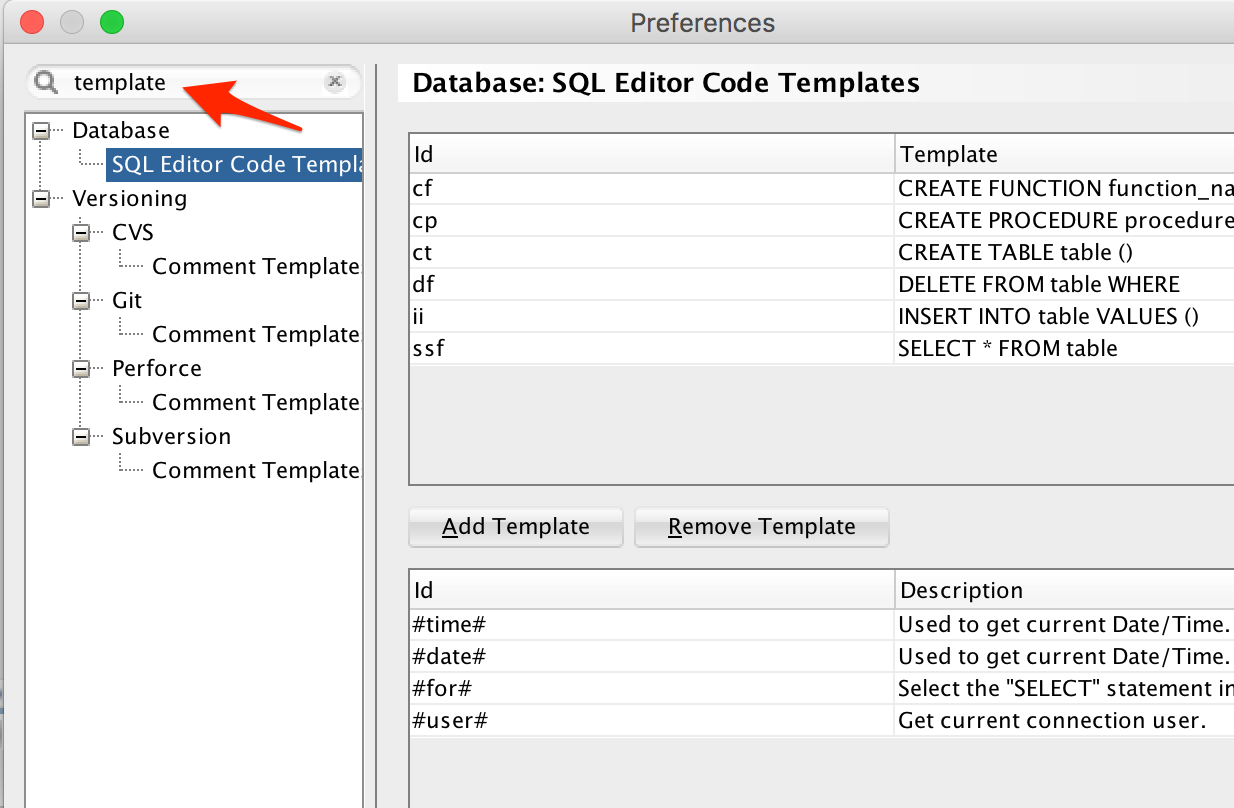Collapse the Database tree node
Viewport: 1234px width, 808px height.
click(40, 130)
